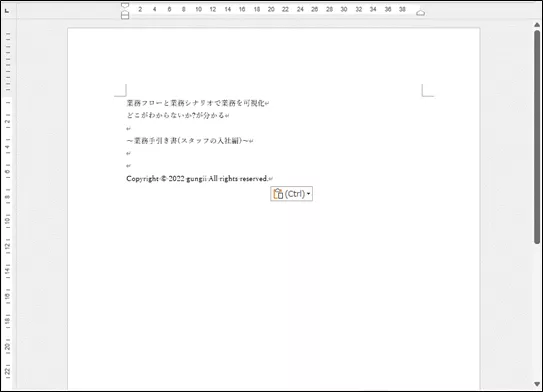The image size is (543, 392).
Task: Click the tab stop selector in ruler corner
Action: point(7,11)
